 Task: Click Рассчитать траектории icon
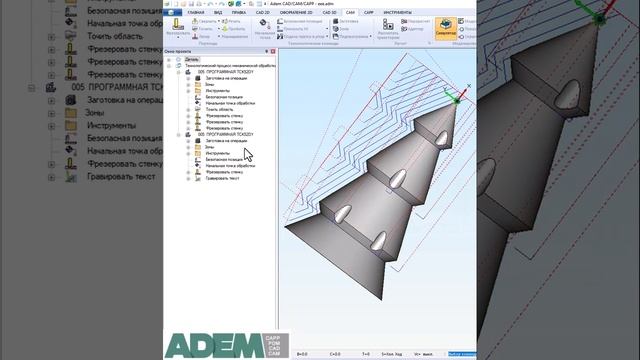point(388,24)
